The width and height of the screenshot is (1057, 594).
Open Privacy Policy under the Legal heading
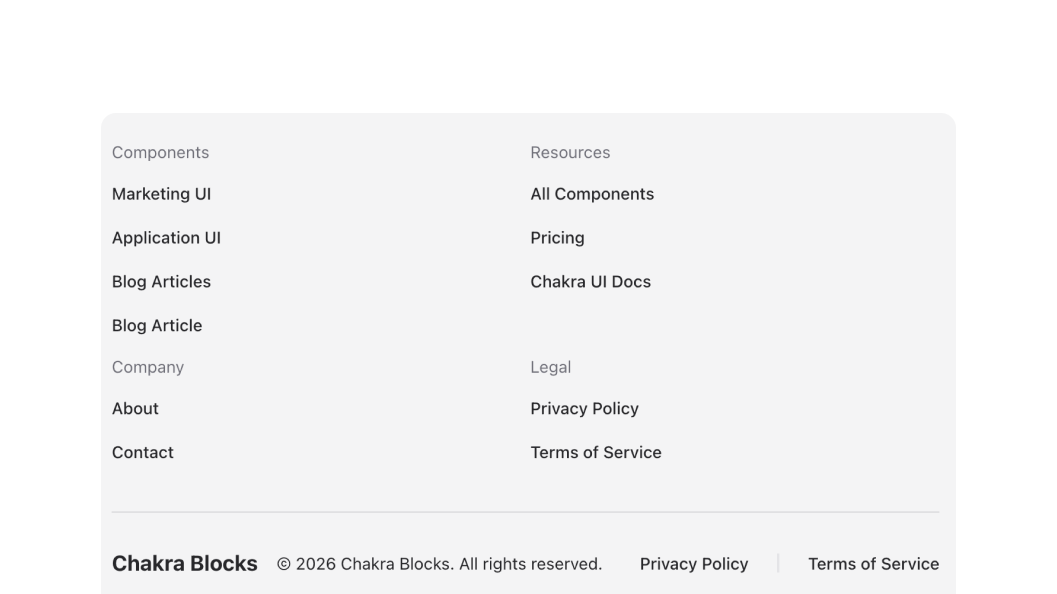[x=584, y=409]
